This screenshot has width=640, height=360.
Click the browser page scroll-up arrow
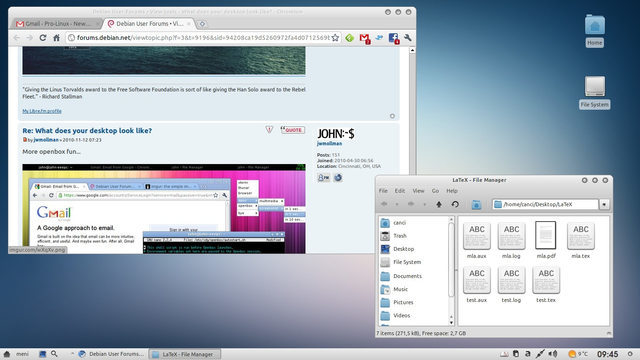click(x=412, y=50)
